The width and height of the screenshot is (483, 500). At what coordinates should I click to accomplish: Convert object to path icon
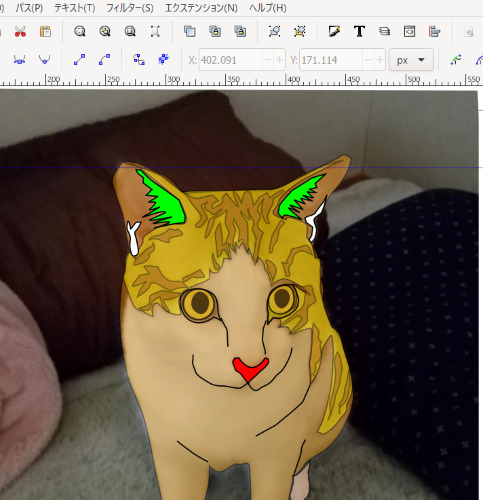(139, 60)
